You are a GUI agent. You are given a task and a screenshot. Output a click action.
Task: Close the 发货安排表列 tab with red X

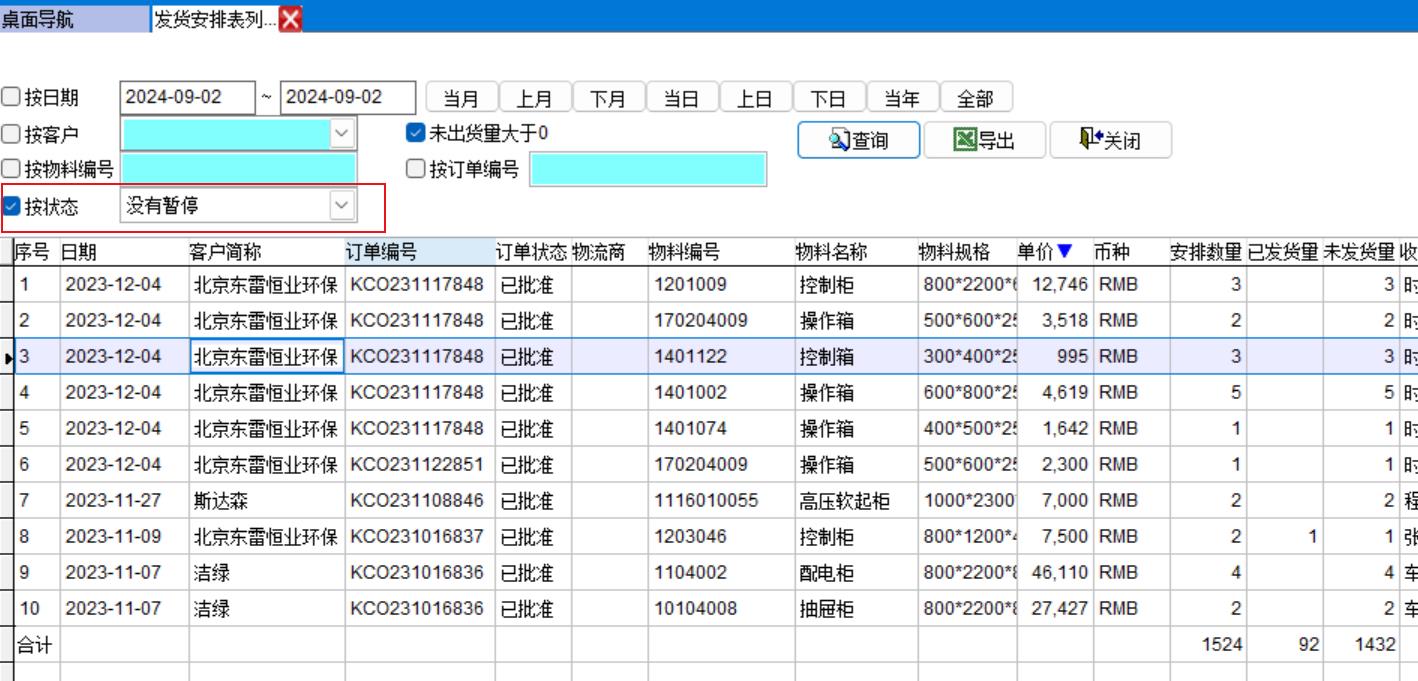[290, 19]
